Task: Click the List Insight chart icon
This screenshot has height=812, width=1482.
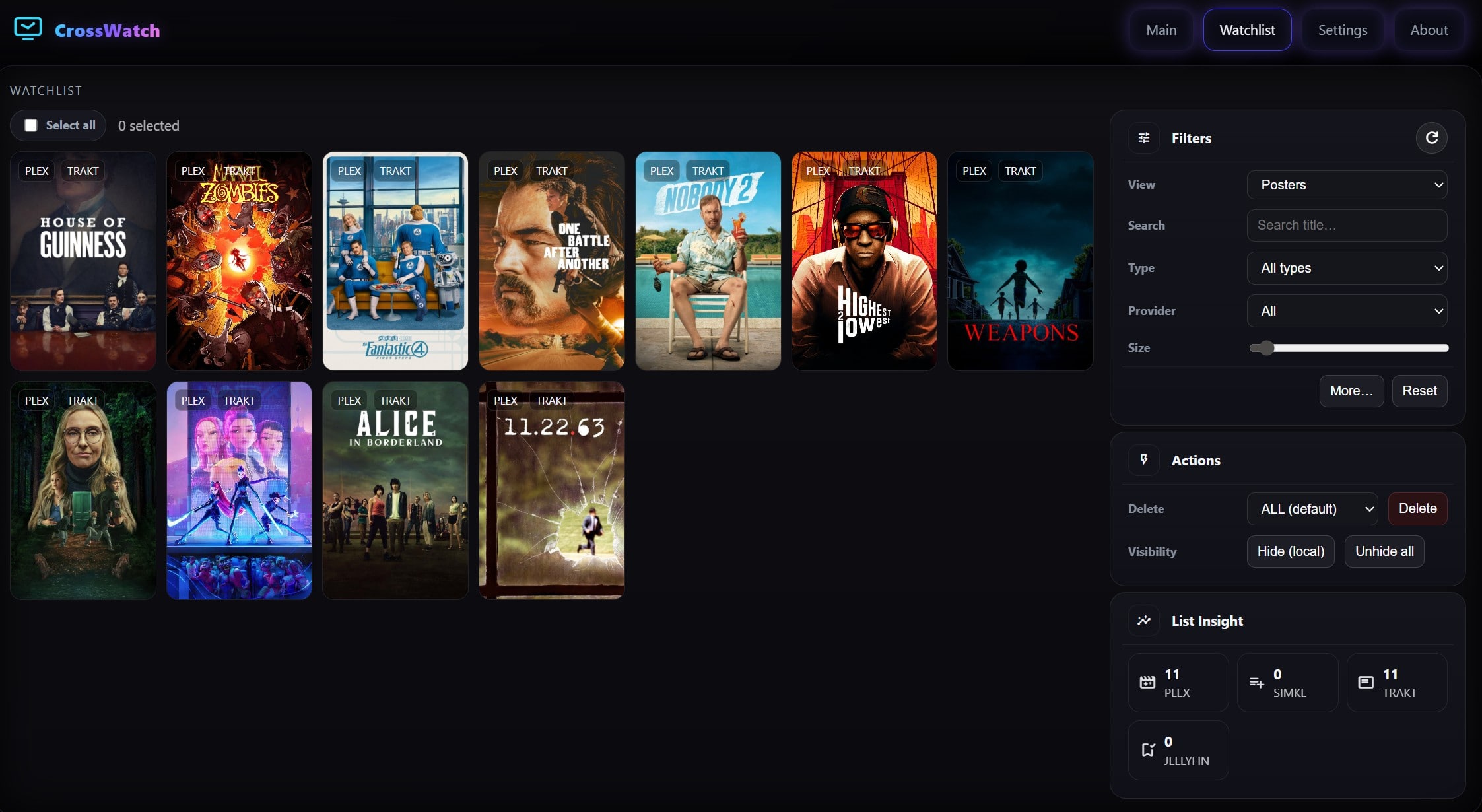Action: click(1144, 621)
